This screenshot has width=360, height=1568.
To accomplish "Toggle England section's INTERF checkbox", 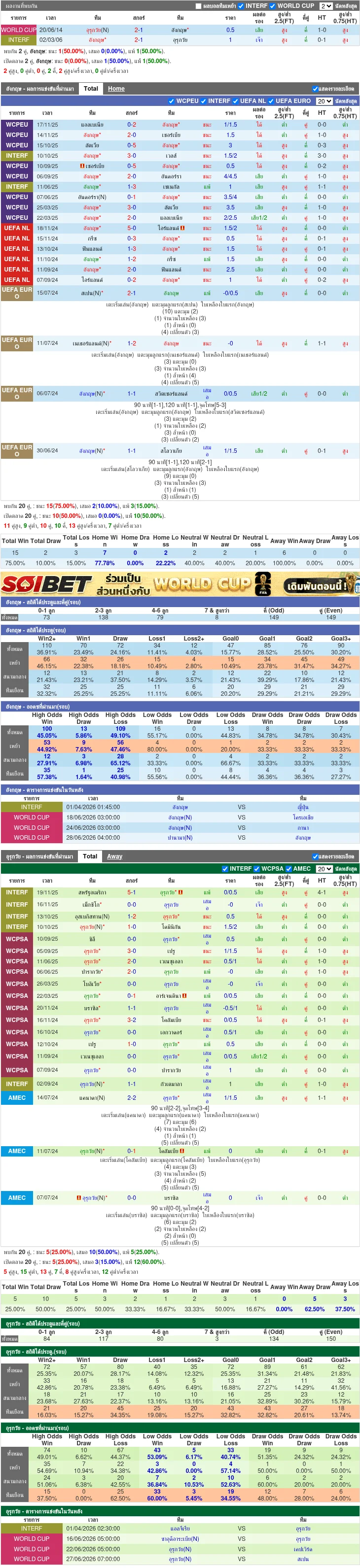I will [x=204, y=101].
